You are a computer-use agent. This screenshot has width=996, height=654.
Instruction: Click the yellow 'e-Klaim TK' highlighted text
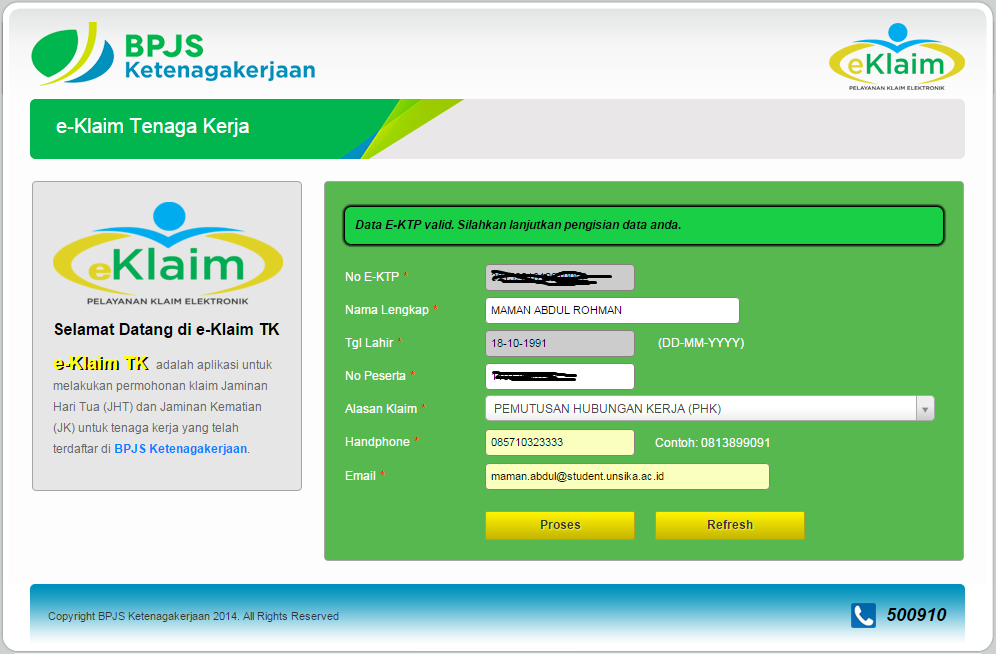(102, 364)
